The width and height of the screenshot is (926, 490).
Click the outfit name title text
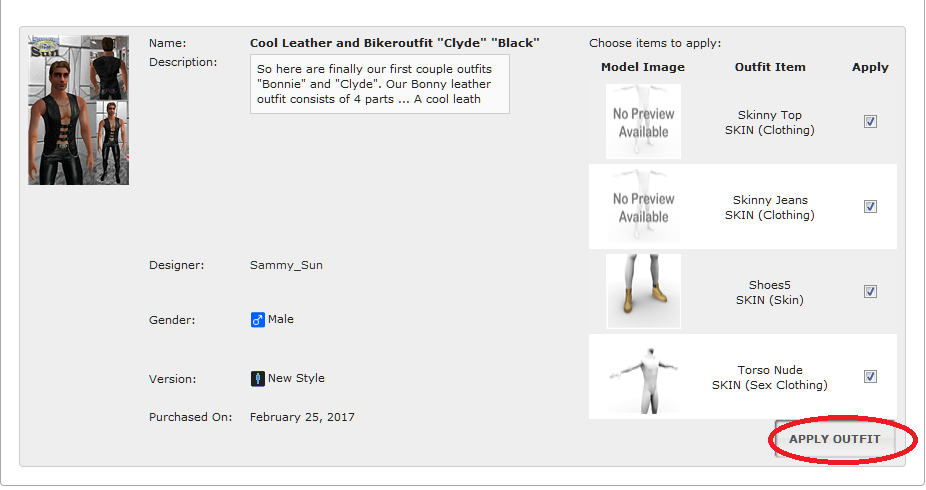[394, 43]
